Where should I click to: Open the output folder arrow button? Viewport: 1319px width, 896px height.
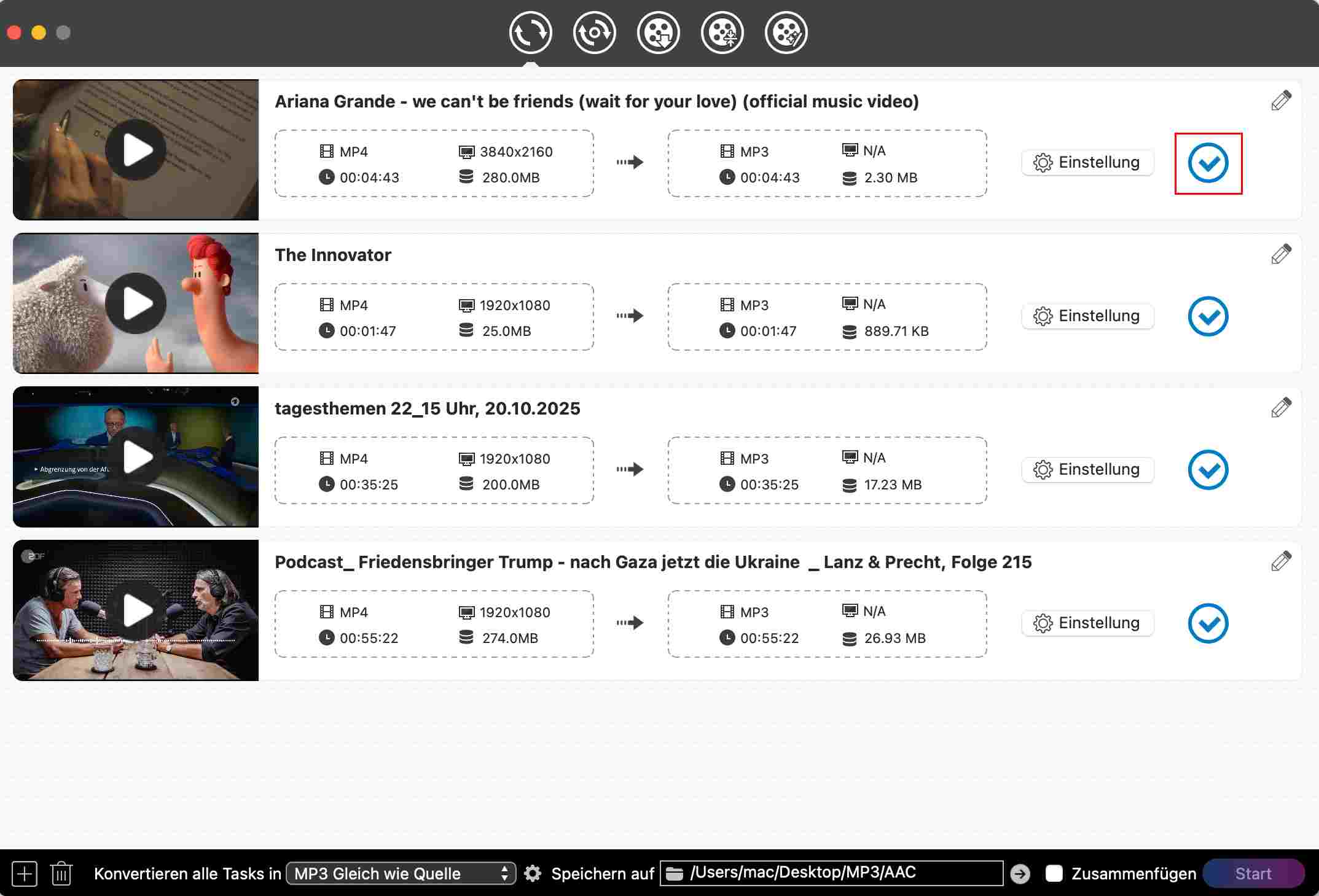(1020, 873)
